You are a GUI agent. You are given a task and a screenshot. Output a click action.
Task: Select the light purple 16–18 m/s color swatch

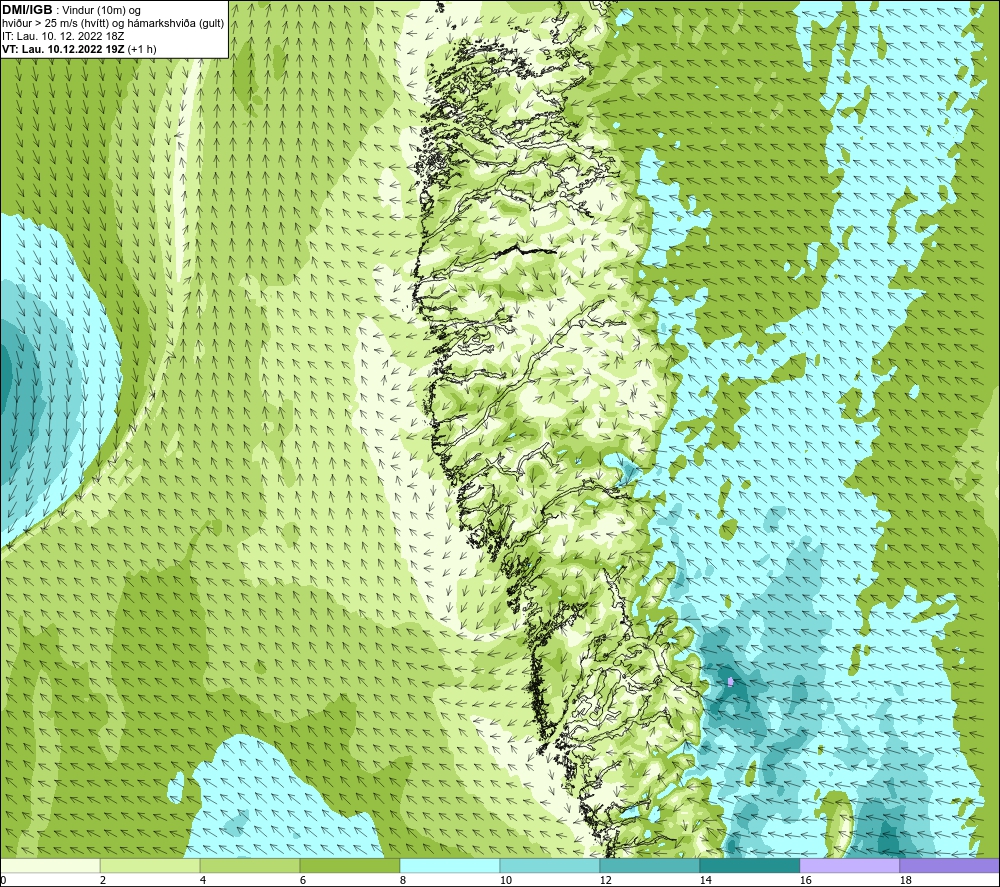click(849, 865)
